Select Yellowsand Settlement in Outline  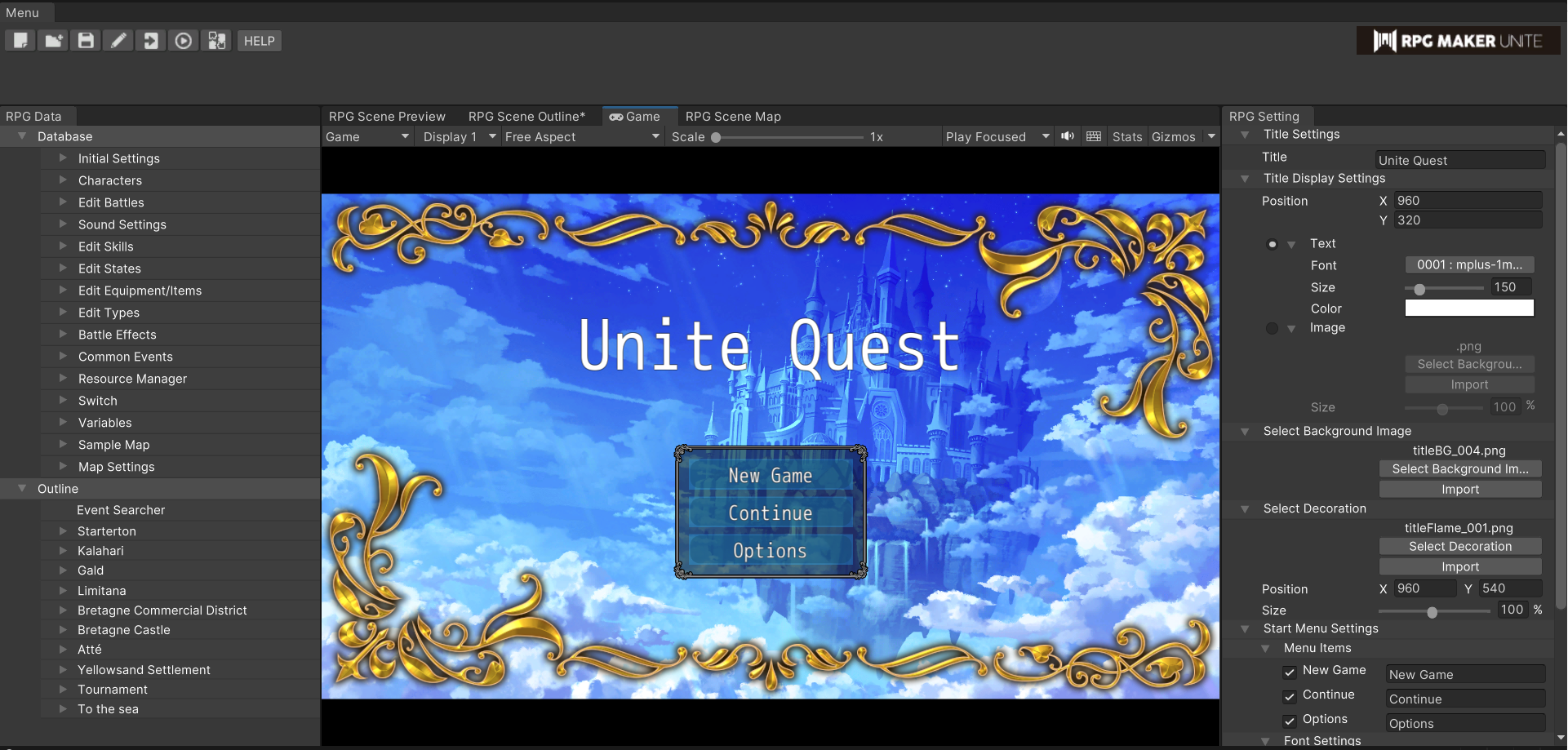[144, 670]
